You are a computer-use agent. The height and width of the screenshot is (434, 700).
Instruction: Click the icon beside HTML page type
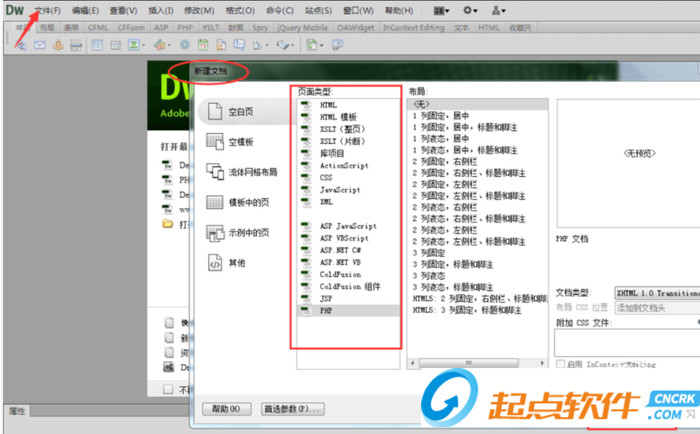tap(306, 105)
